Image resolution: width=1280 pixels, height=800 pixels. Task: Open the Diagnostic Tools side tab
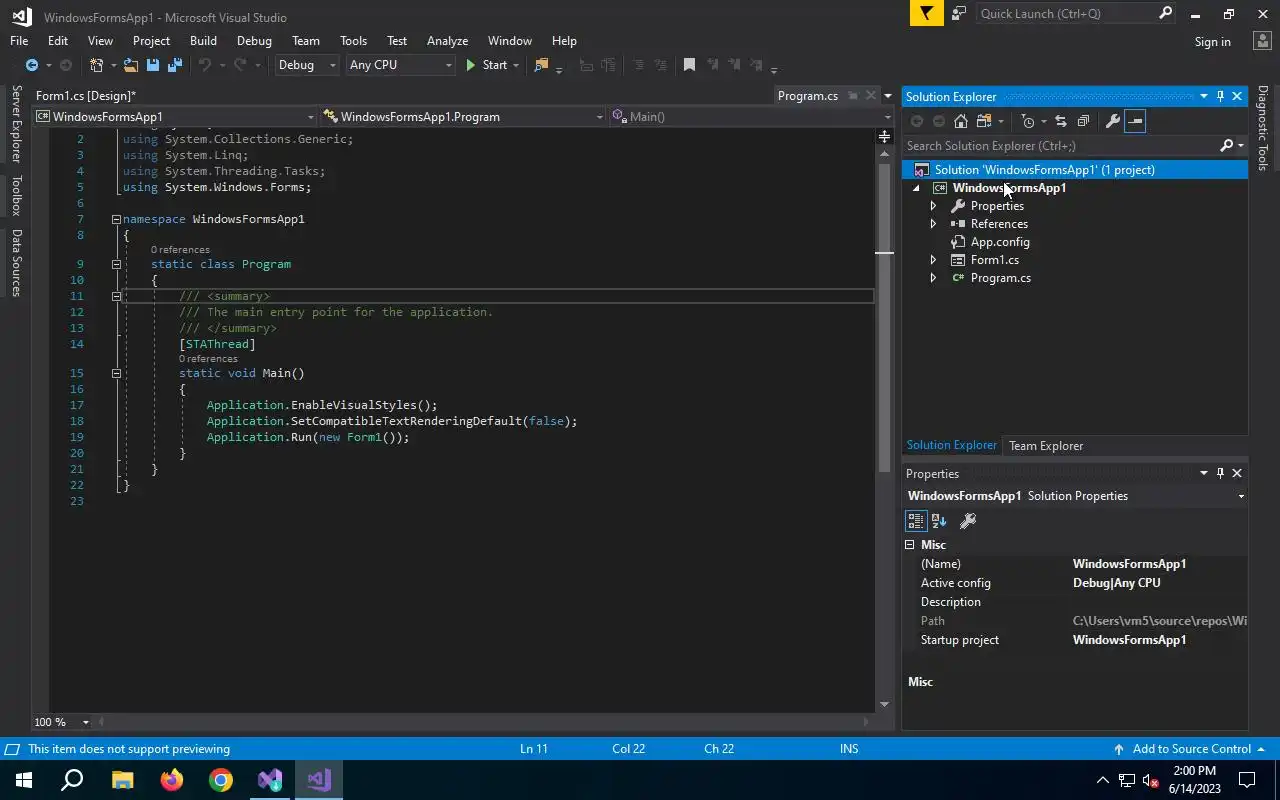tap(1263, 128)
